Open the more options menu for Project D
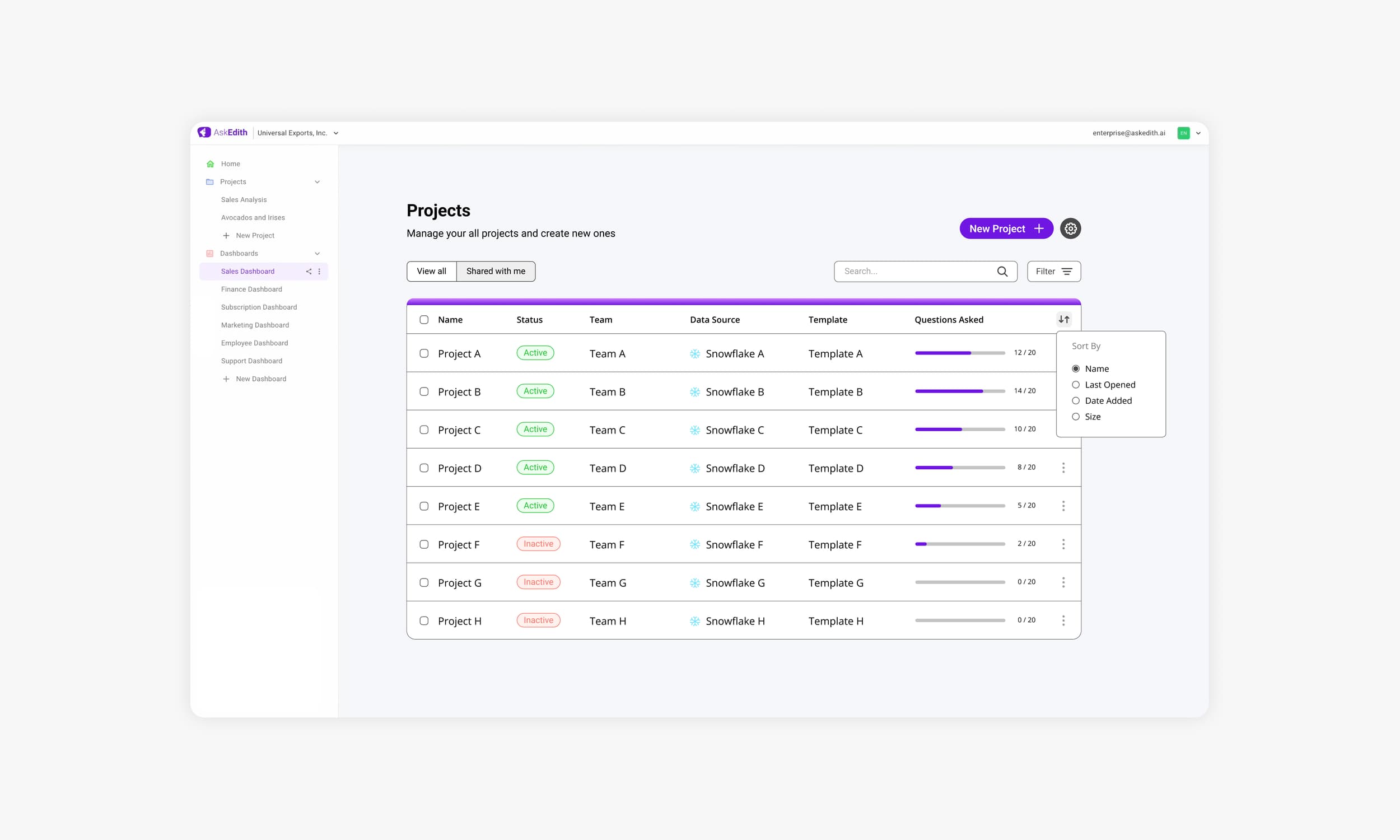Image resolution: width=1400 pixels, height=840 pixels. tap(1063, 468)
